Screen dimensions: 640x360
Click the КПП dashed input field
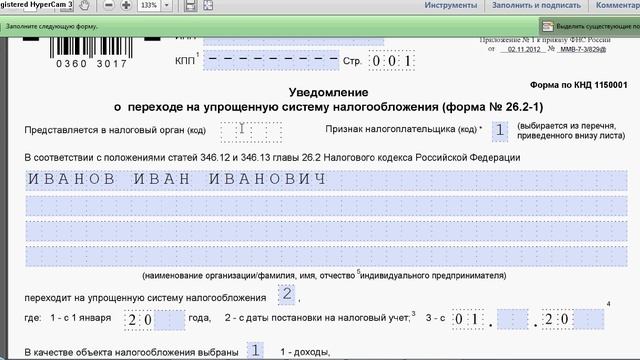click(271, 60)
